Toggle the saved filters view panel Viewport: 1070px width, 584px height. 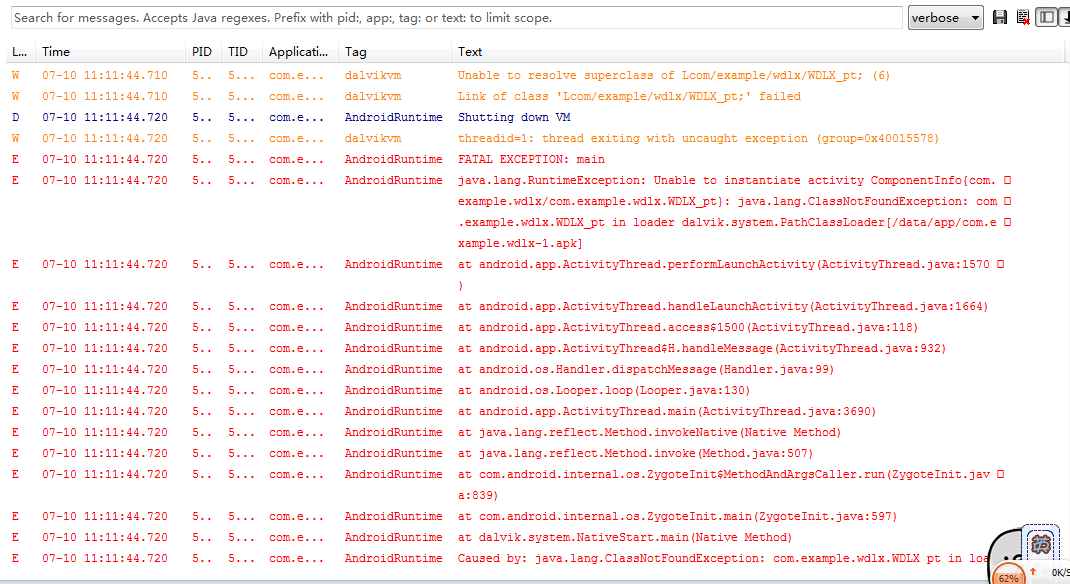pyautogui.click(x=1047, y=17)
